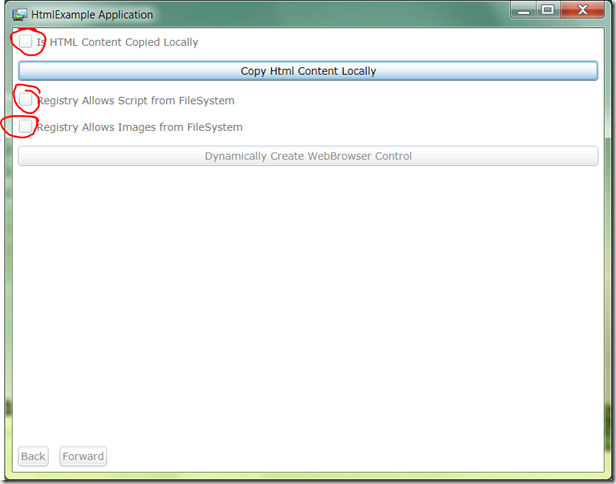The width and height of the screenshot is (616, 484).
Task: Click Dynamically Create WebBrowser Control button
Action: 308,156
